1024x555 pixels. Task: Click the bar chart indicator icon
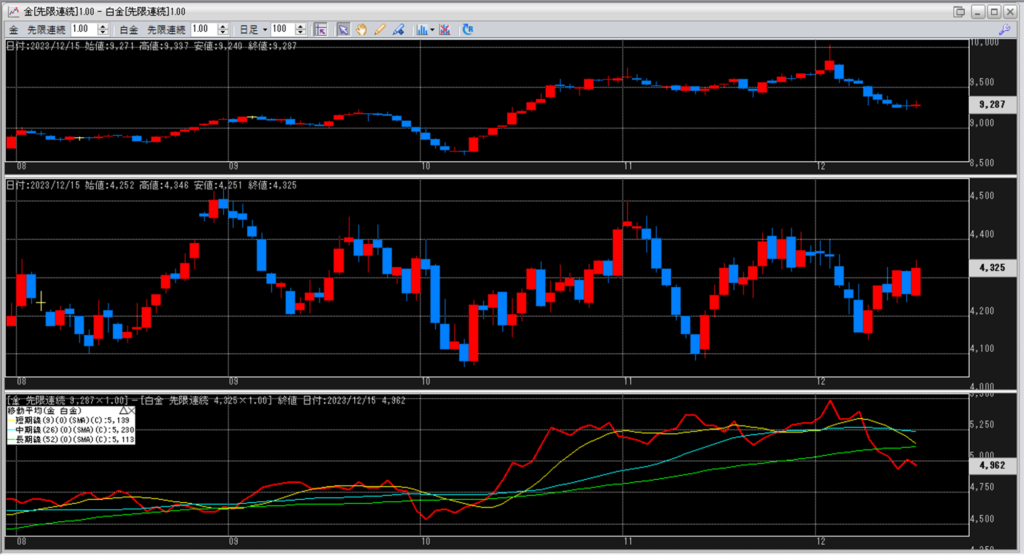coord(421,29)
